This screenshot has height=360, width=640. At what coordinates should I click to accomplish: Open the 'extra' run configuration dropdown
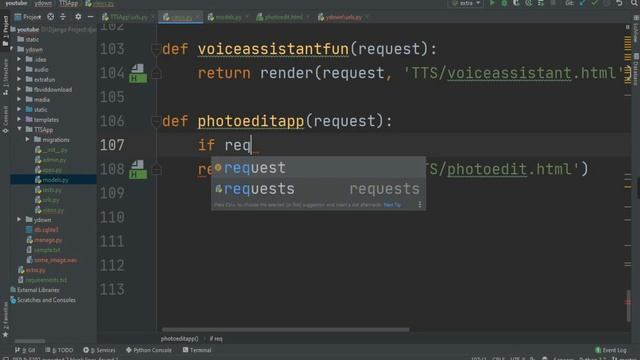click(467, 3)
